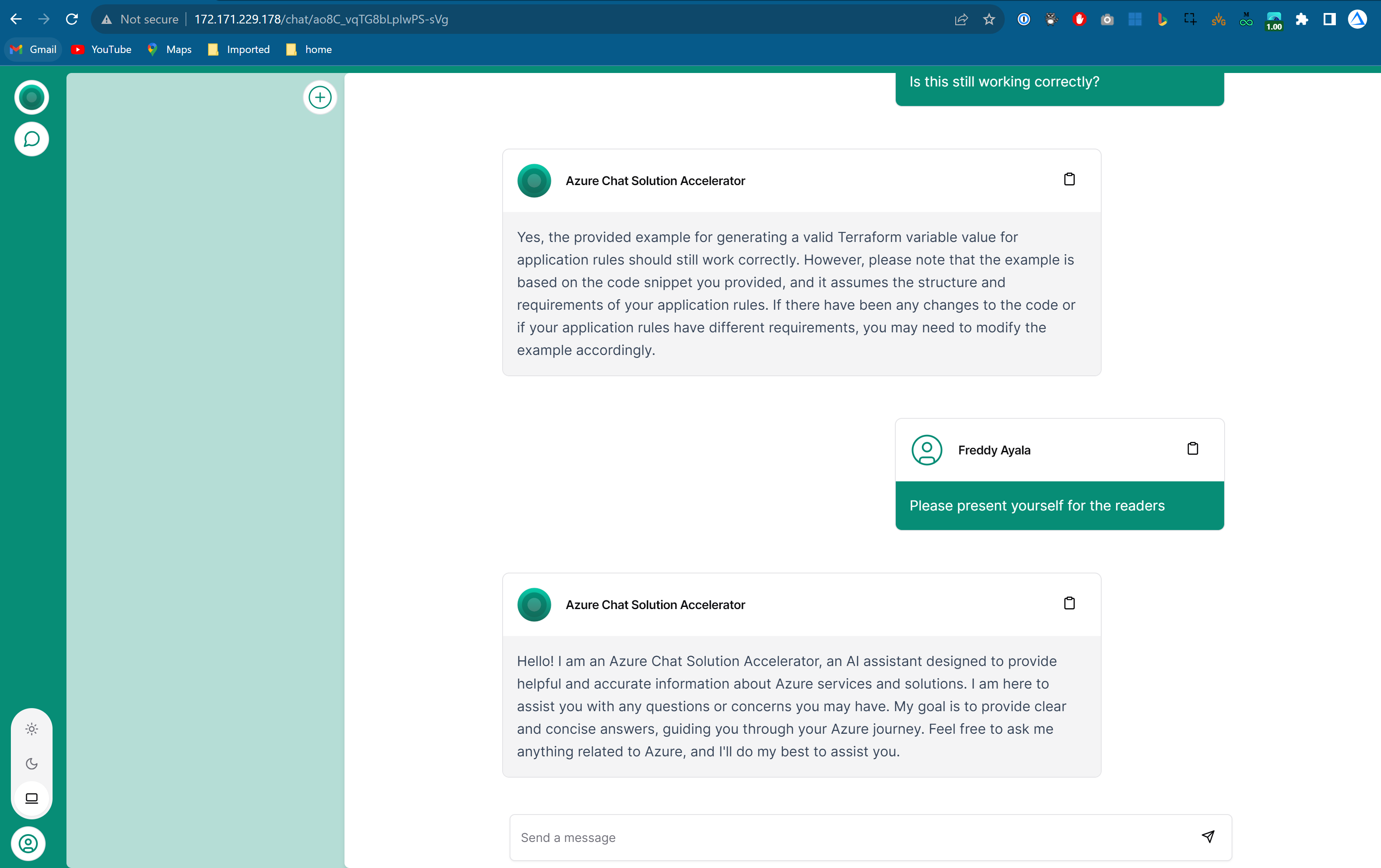The width and height of the screenshot is (1381, 868).
Task: Open the chat bubble icon in sidebar
Action: pyautogui.click(x=32, y=139)
